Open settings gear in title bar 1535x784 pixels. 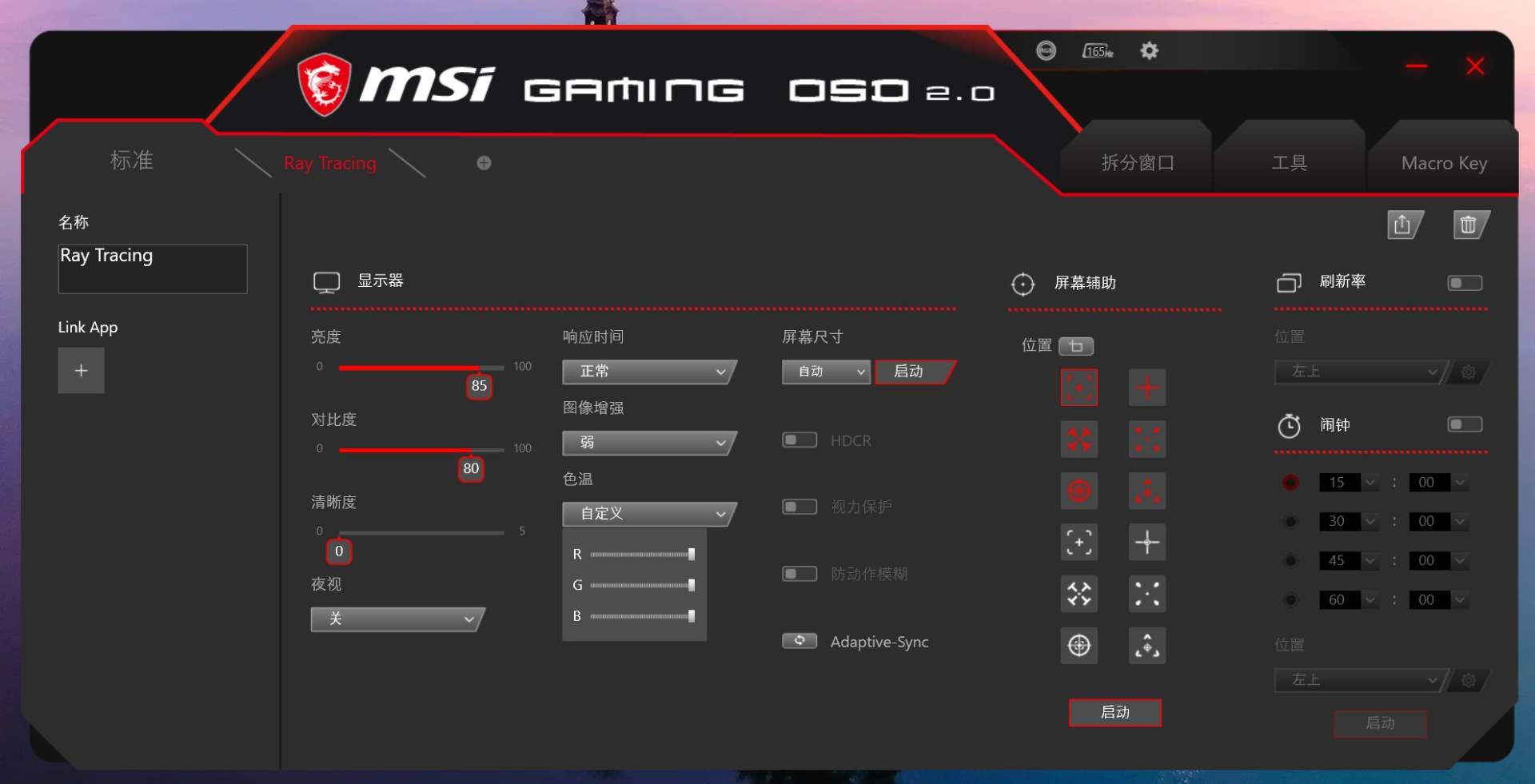click(x=1149, y=51)
